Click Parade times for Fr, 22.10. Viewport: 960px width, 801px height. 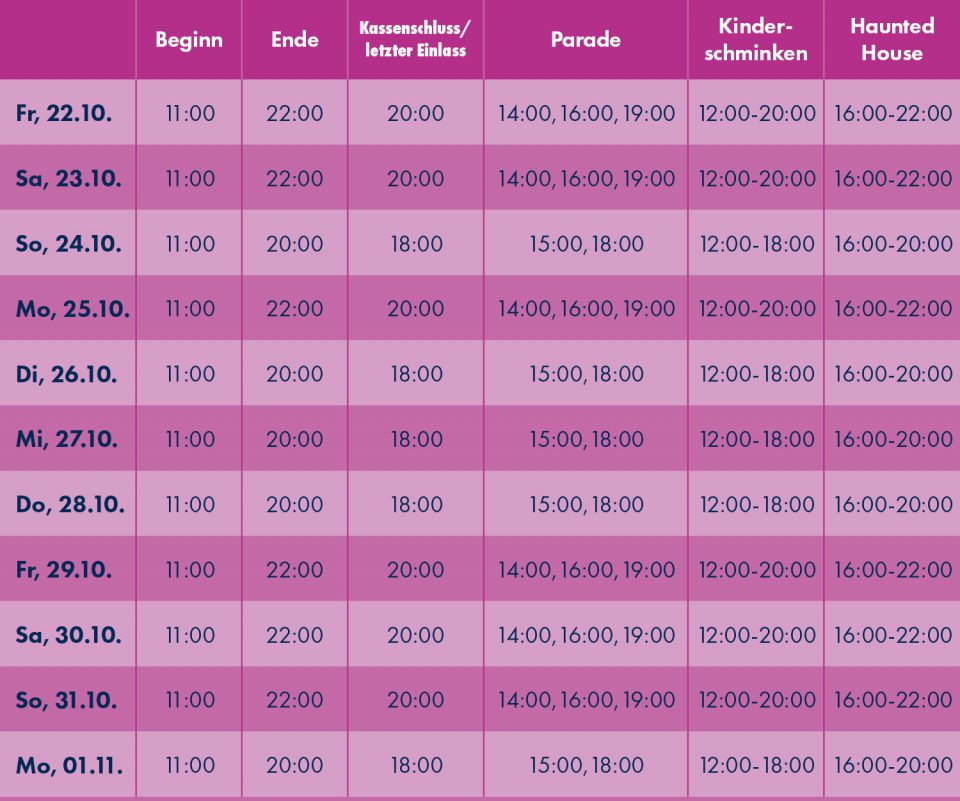tap(586, 113)
